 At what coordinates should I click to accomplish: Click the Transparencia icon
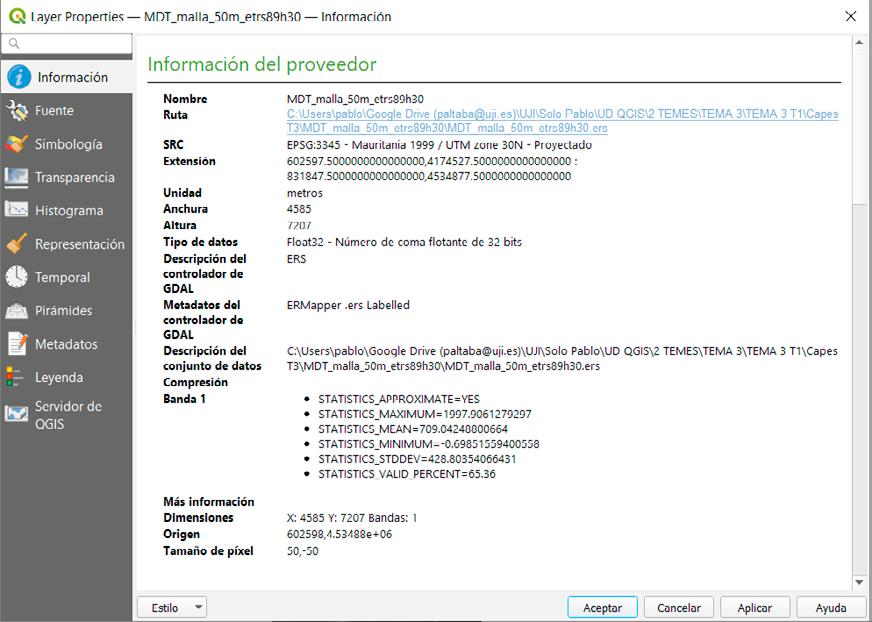pos(17,177)
